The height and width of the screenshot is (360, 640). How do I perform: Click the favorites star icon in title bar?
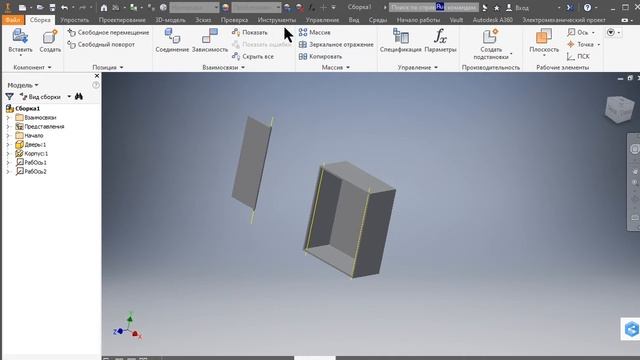(x=496, y=8)
